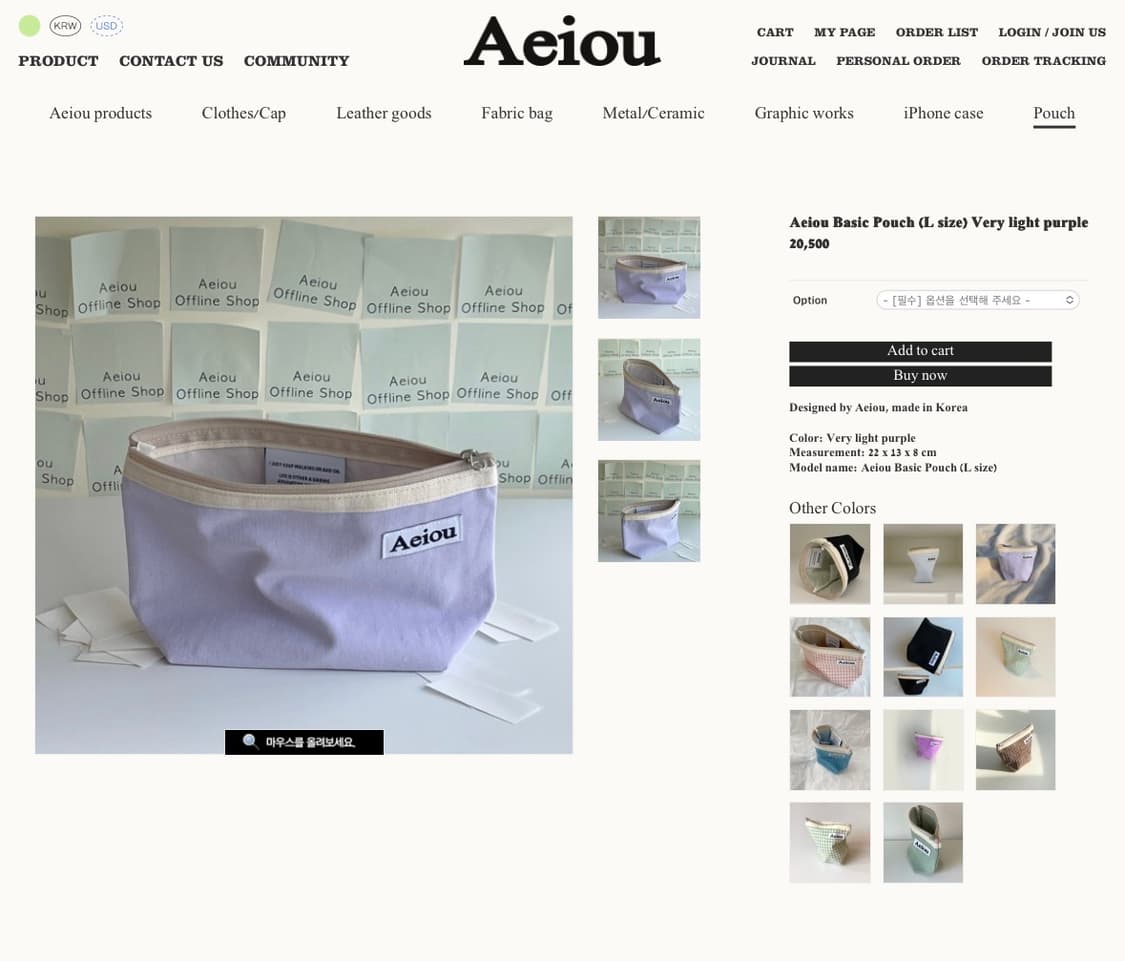The image size is (1125, 961).
Task: Click Buy now button
Action: pyautogui.click(x=921, y=375)
